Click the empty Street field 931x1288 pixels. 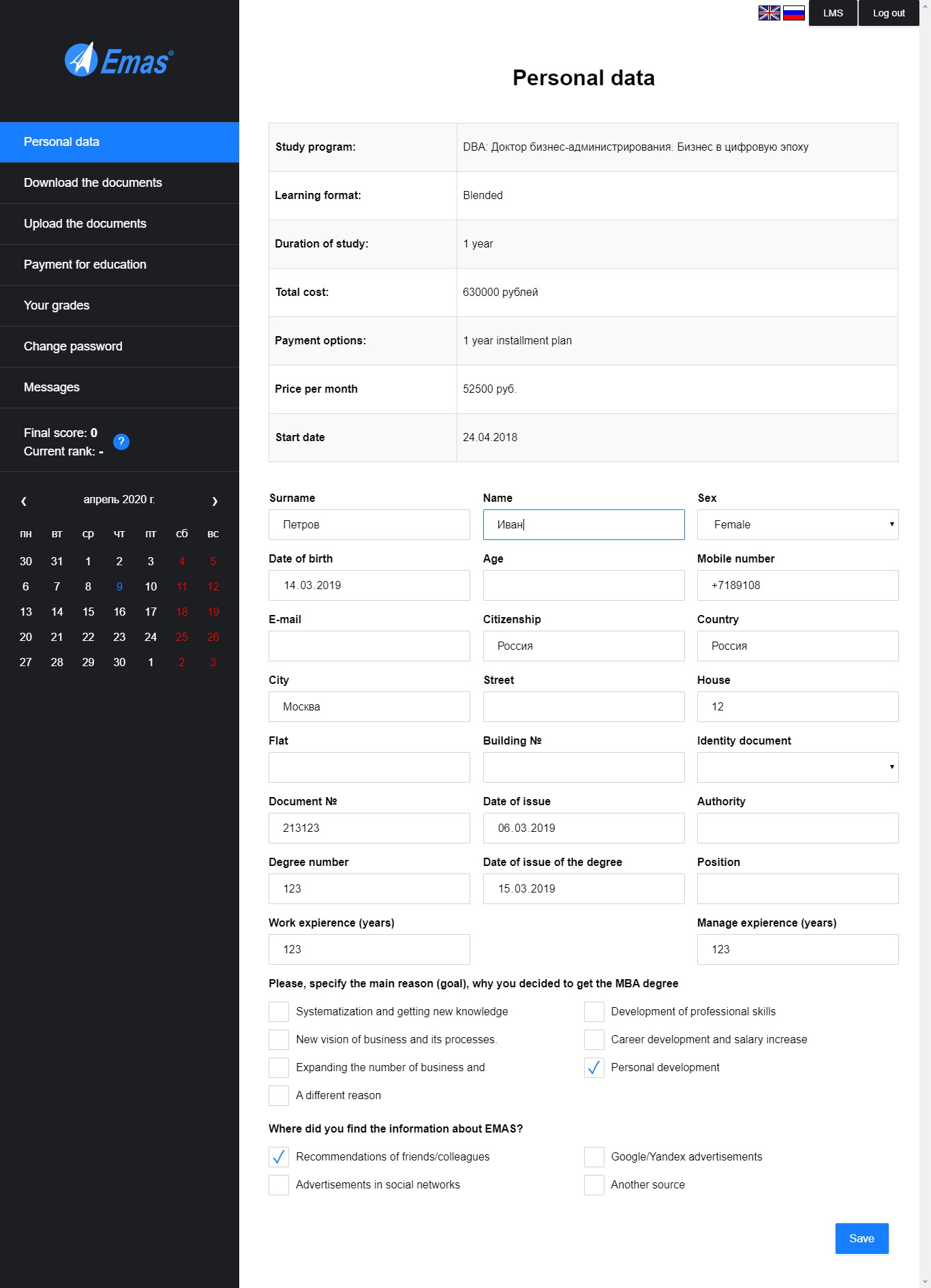[583, 706]
